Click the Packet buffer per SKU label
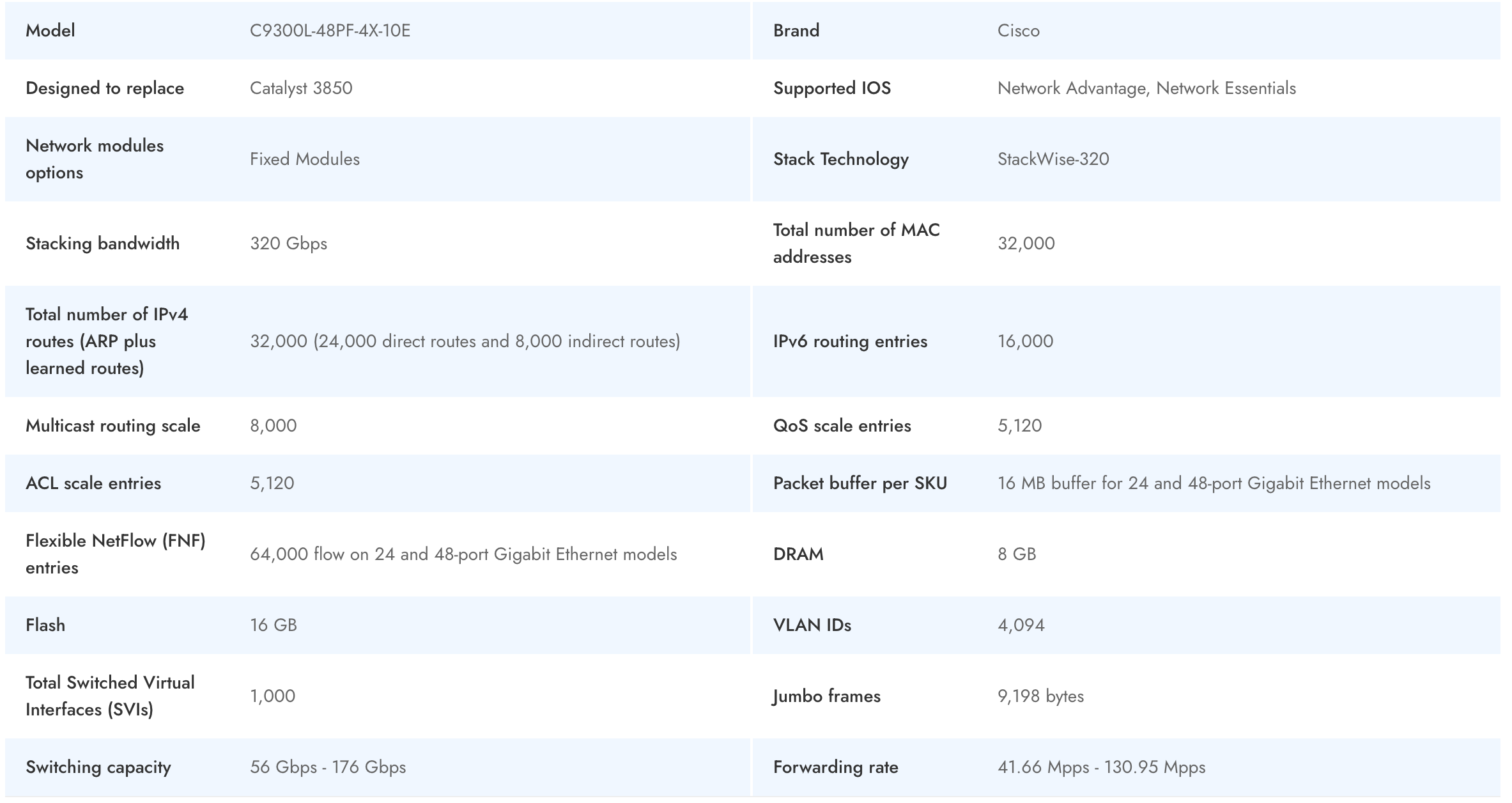1512x803 pixels. click(x=860, y=483)
